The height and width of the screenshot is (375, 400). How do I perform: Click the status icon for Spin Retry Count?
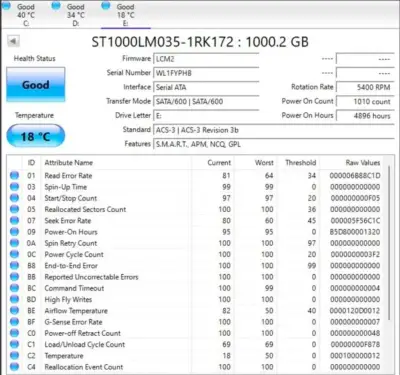[x=14, y=243]
